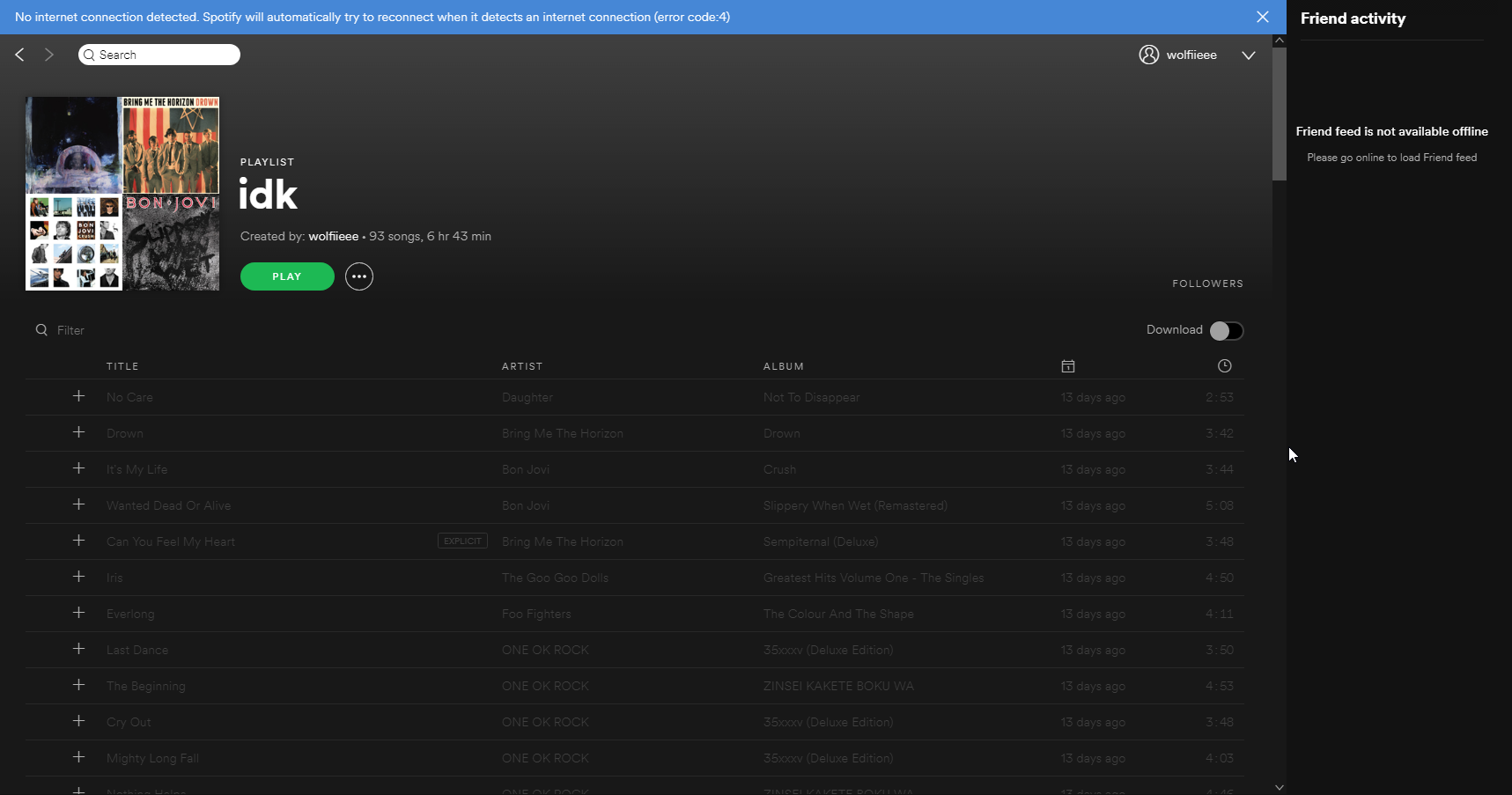
Task: Add Can You Feel My Heart plus icon
Action: pyautogui.click(x=78, y=541)
